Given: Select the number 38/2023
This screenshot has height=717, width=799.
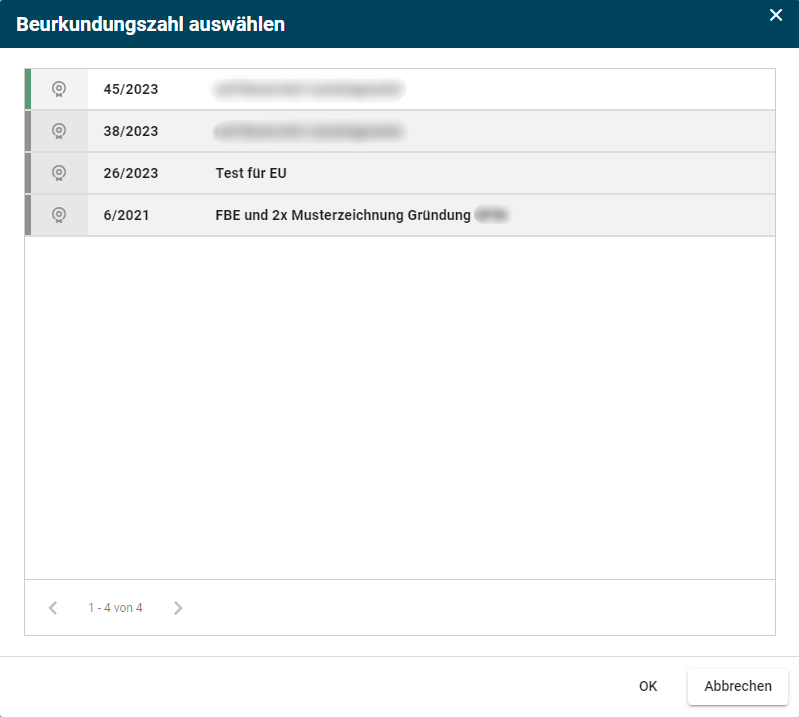Looking at the screenshot, I should click(131, 131).
